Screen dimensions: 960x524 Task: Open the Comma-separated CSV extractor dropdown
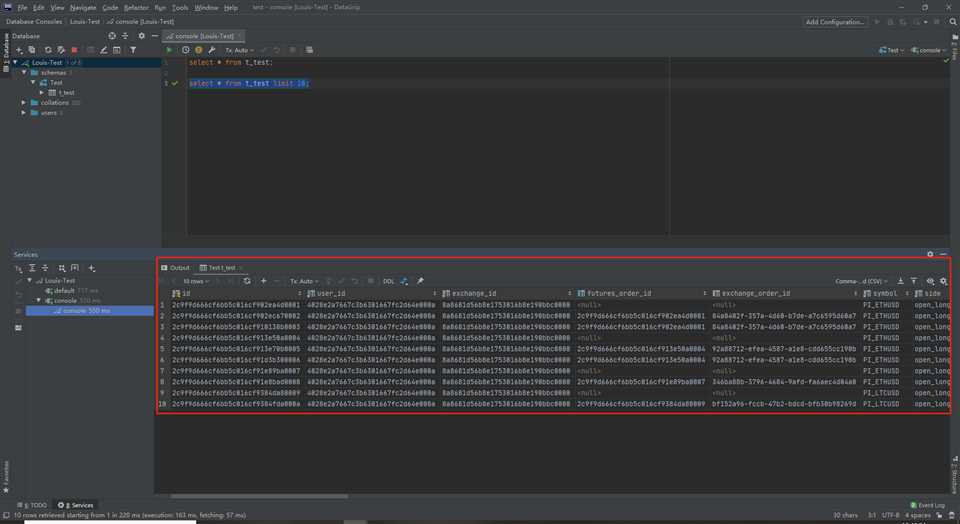coord(861,281)
